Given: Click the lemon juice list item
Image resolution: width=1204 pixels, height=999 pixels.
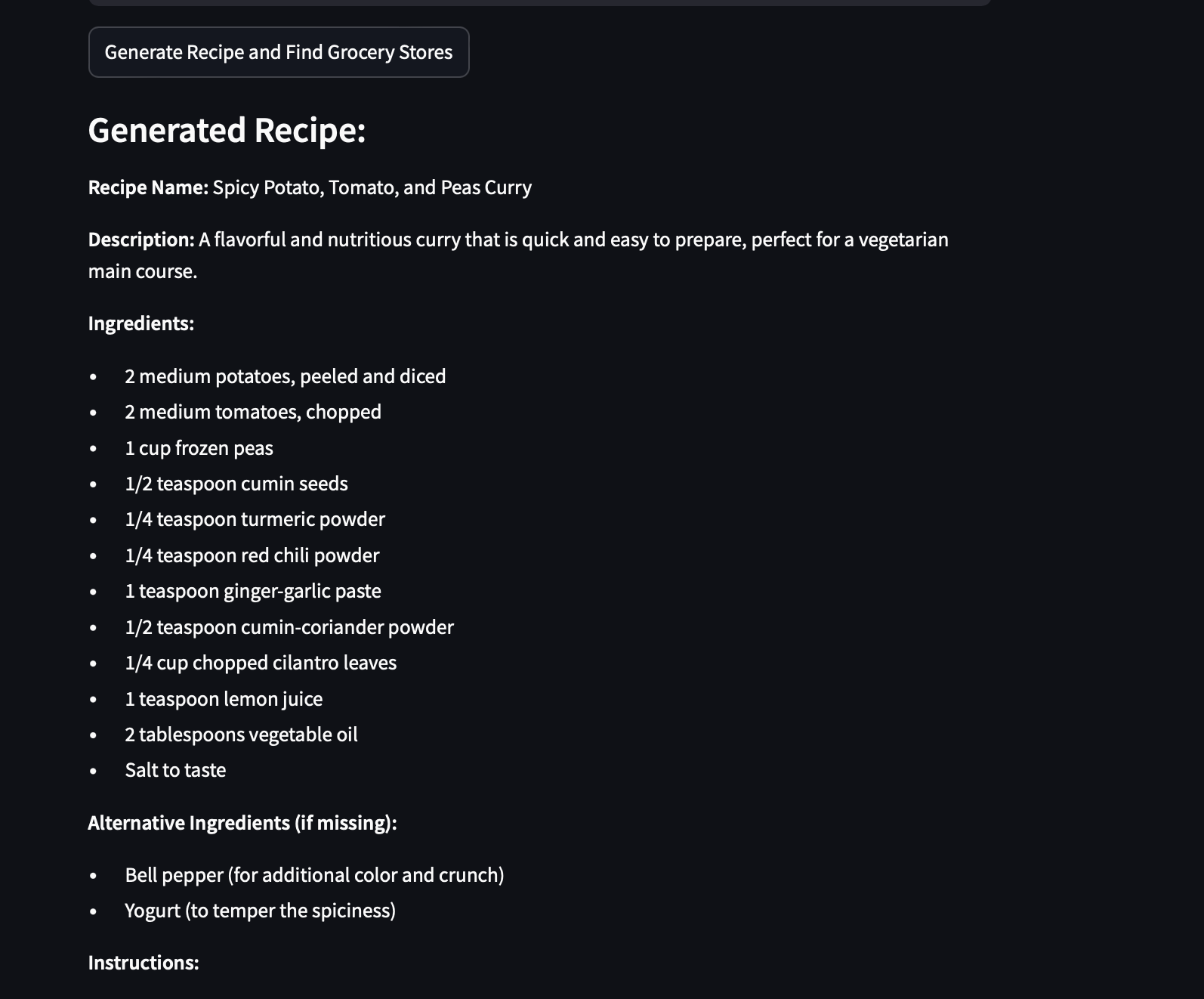Looking at the screenshot, I should click(224, 699).
